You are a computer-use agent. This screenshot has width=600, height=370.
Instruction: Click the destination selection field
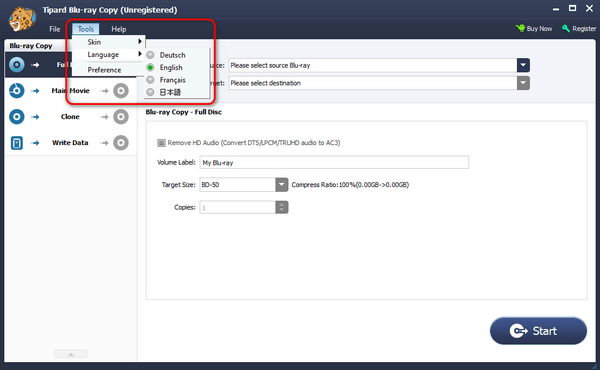(x=373, y=83)
